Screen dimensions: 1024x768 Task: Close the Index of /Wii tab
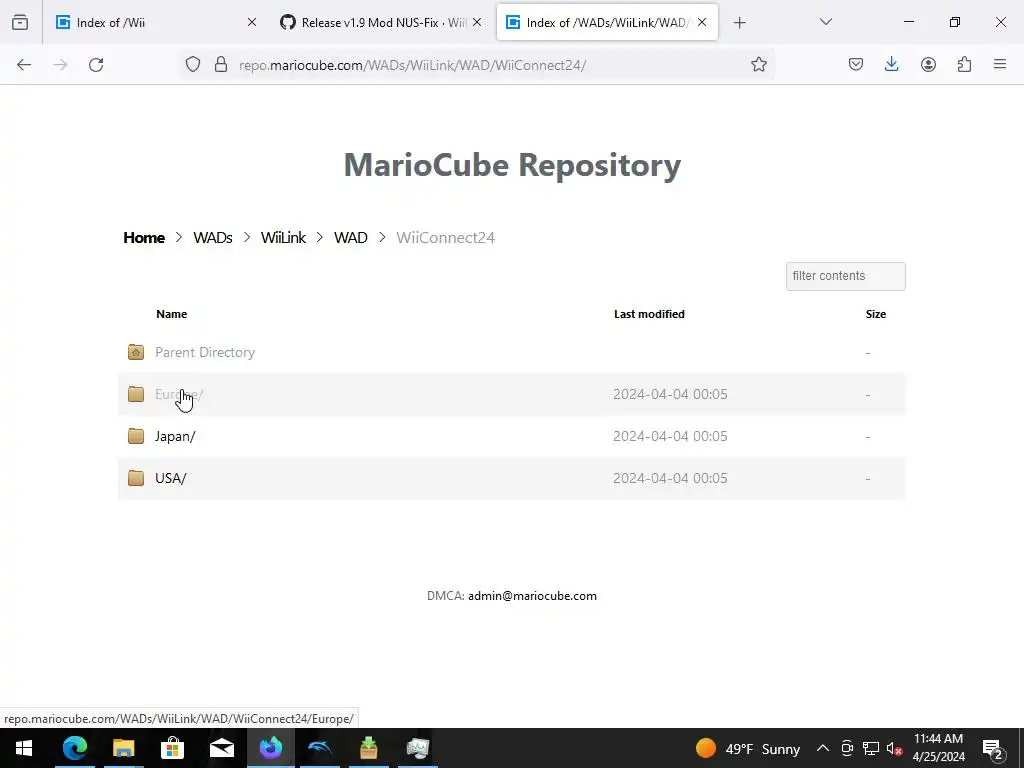pos(251,22)
